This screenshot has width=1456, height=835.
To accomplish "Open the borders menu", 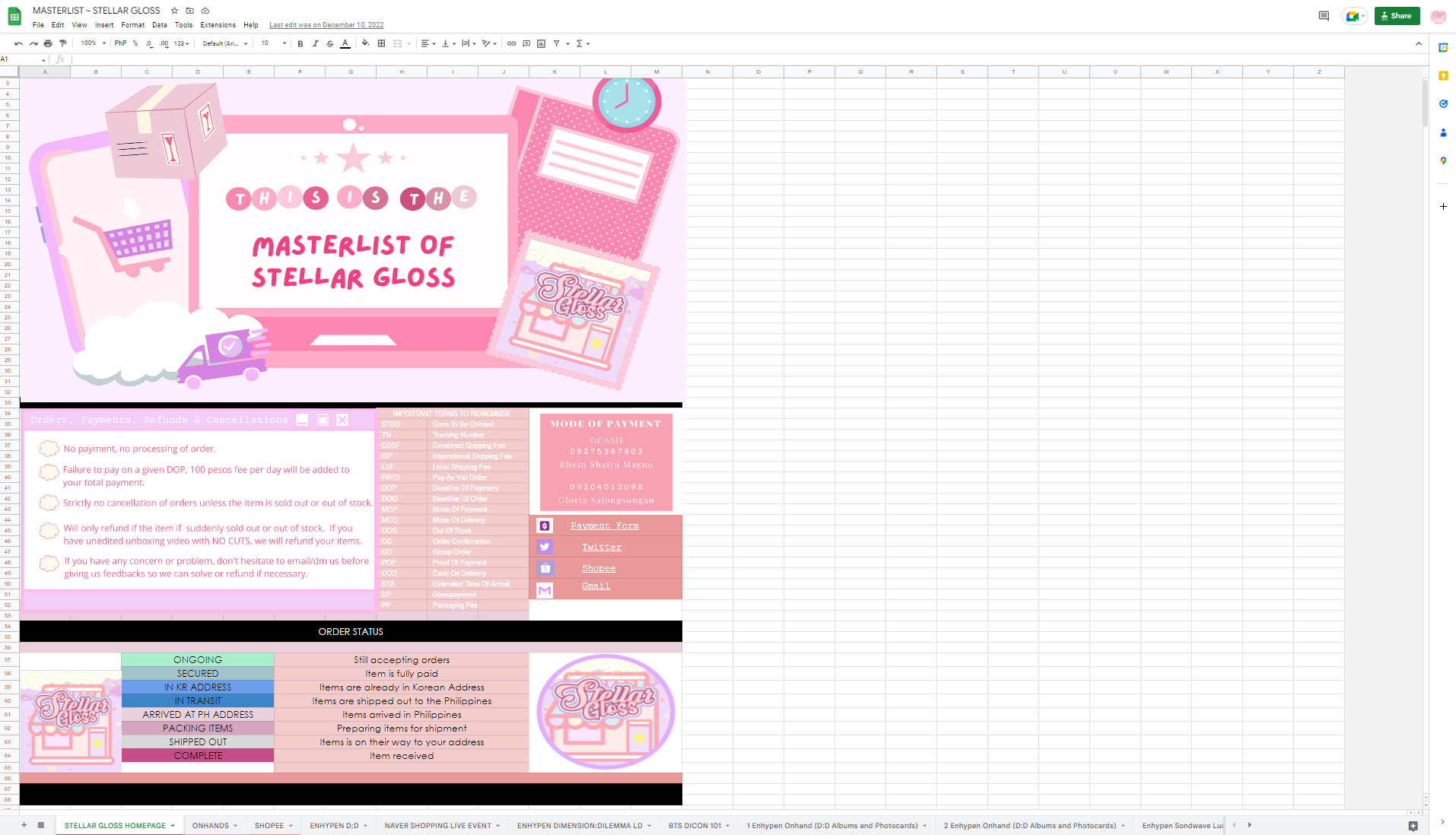I will pos(382,43).
